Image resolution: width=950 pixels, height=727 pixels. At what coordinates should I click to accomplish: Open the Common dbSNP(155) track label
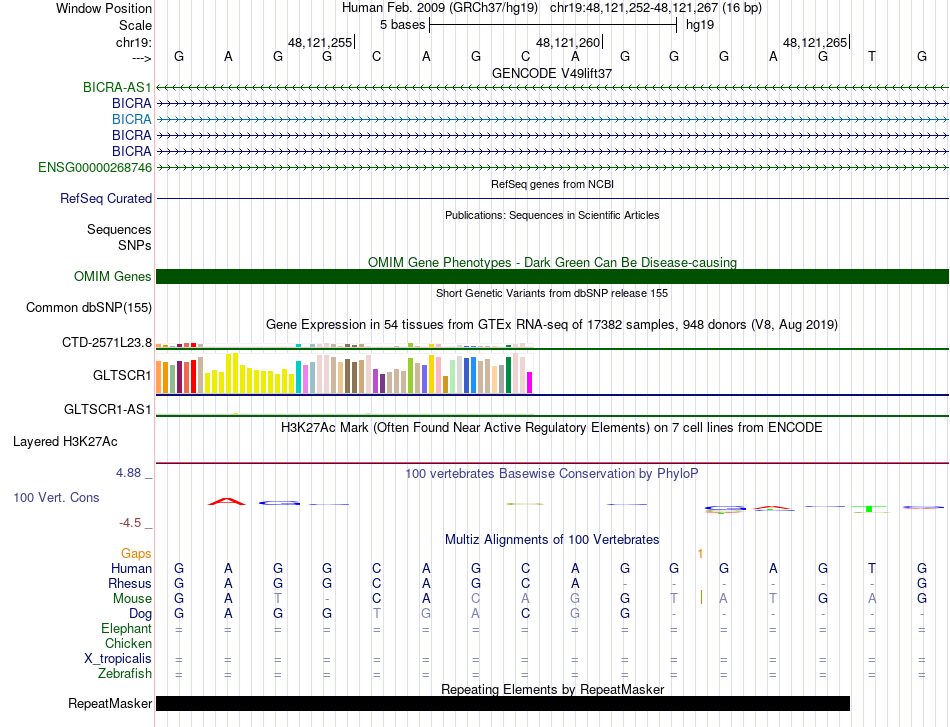click(88, 307)
